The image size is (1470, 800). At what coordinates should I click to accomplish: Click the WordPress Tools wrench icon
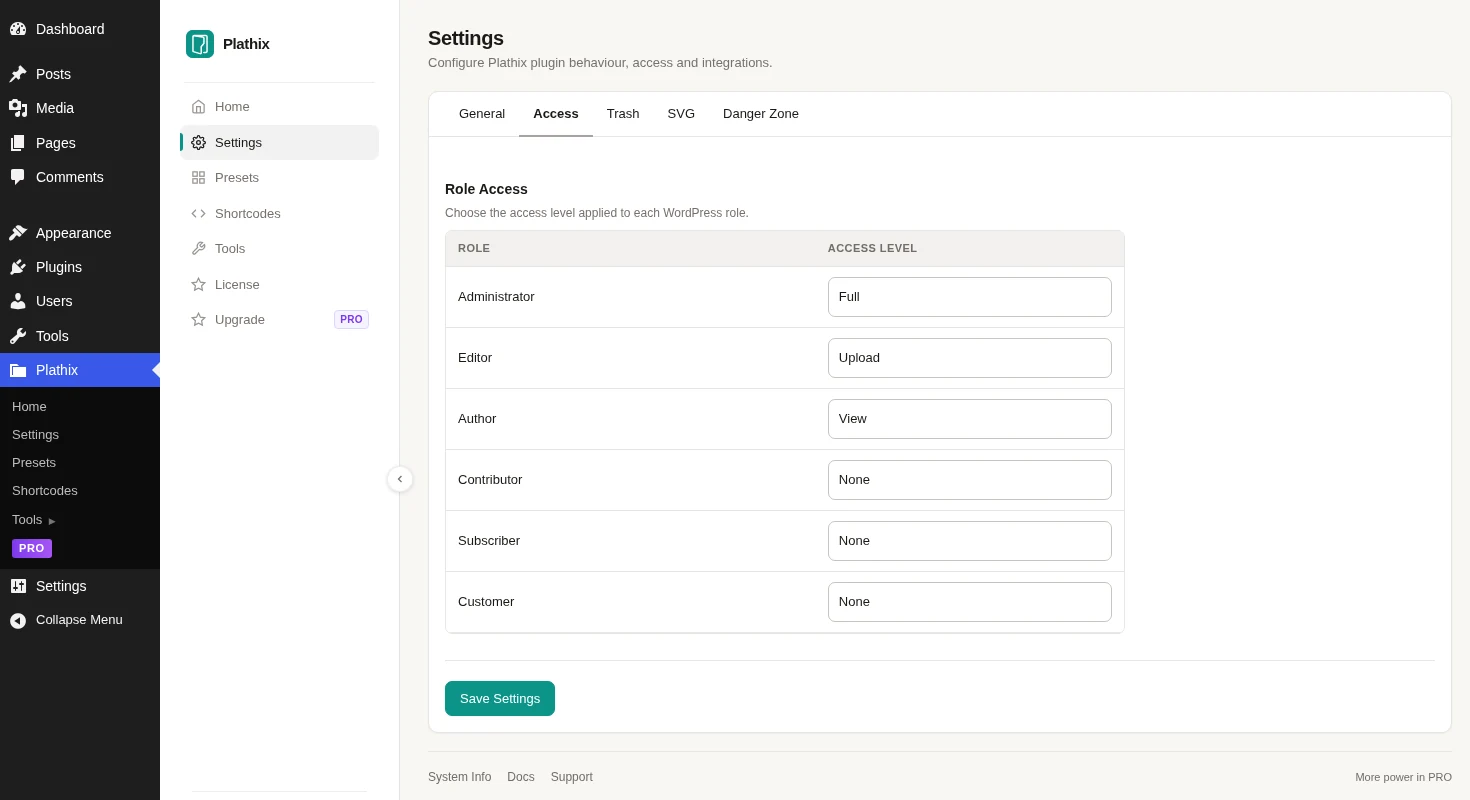[18, 336]
